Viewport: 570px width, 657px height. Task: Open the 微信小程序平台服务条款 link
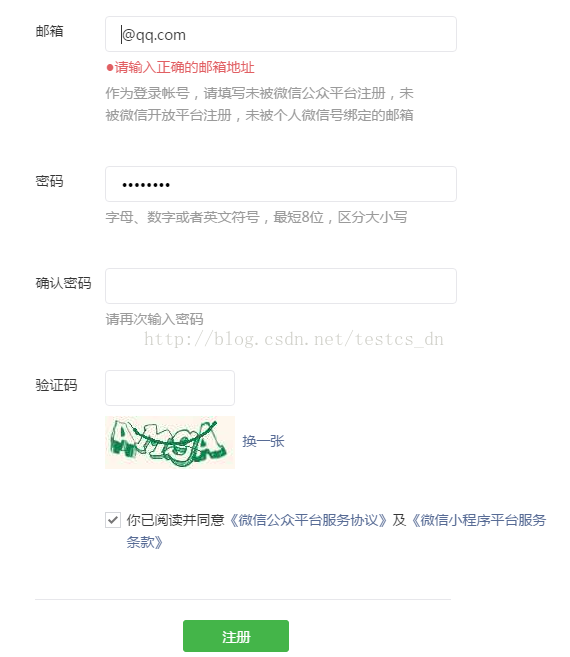pyautogui.click(x=479, y=520)
